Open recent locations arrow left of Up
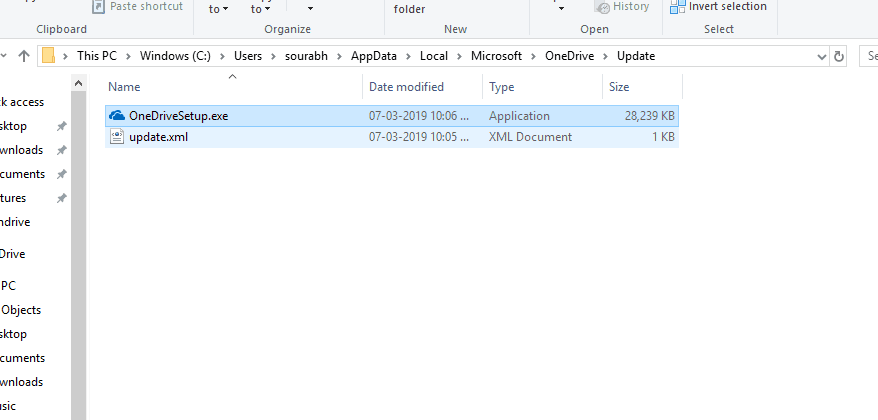The width and height of the screenshot is (878, 420). point(4,56)
